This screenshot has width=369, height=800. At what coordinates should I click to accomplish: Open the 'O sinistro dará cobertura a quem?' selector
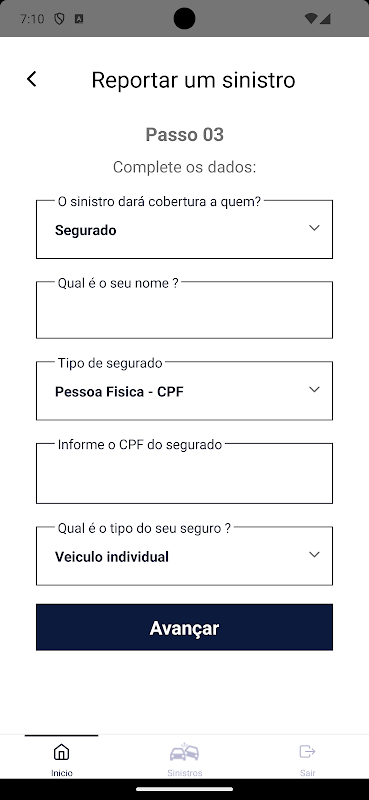click(x=184, y=229)
